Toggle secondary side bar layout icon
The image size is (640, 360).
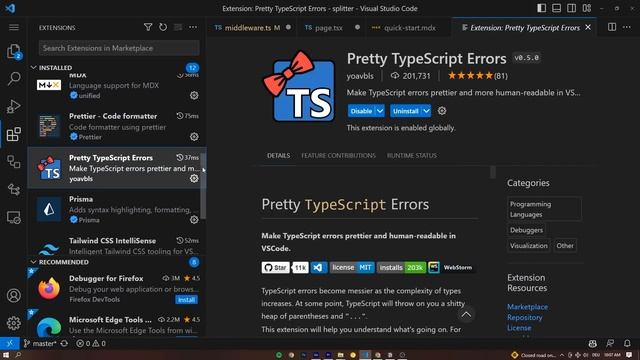[x=571, y=8]
